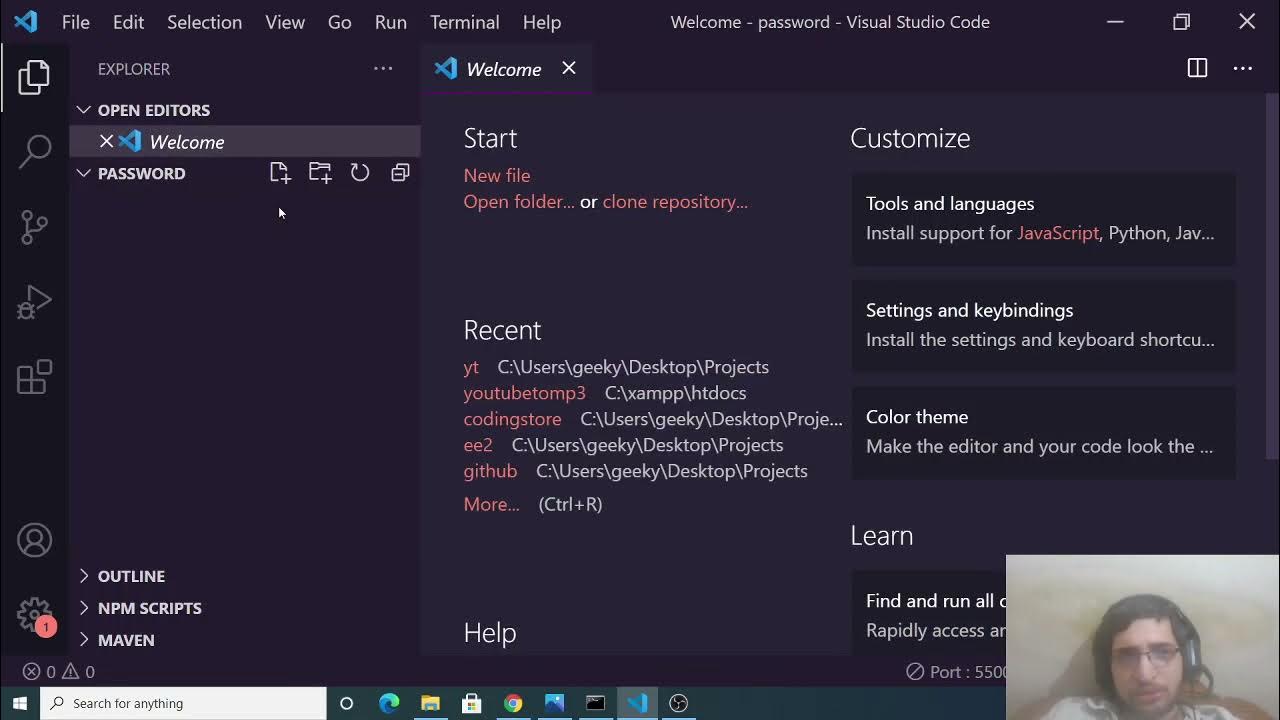Open editor more actions ellipsis

click(x=1243, y=68)
